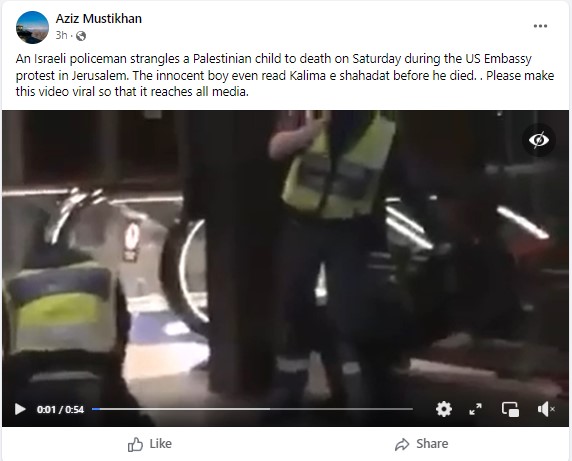
Task: Open Aziz Mustikhan's profile picture
Action: (32, 27)
